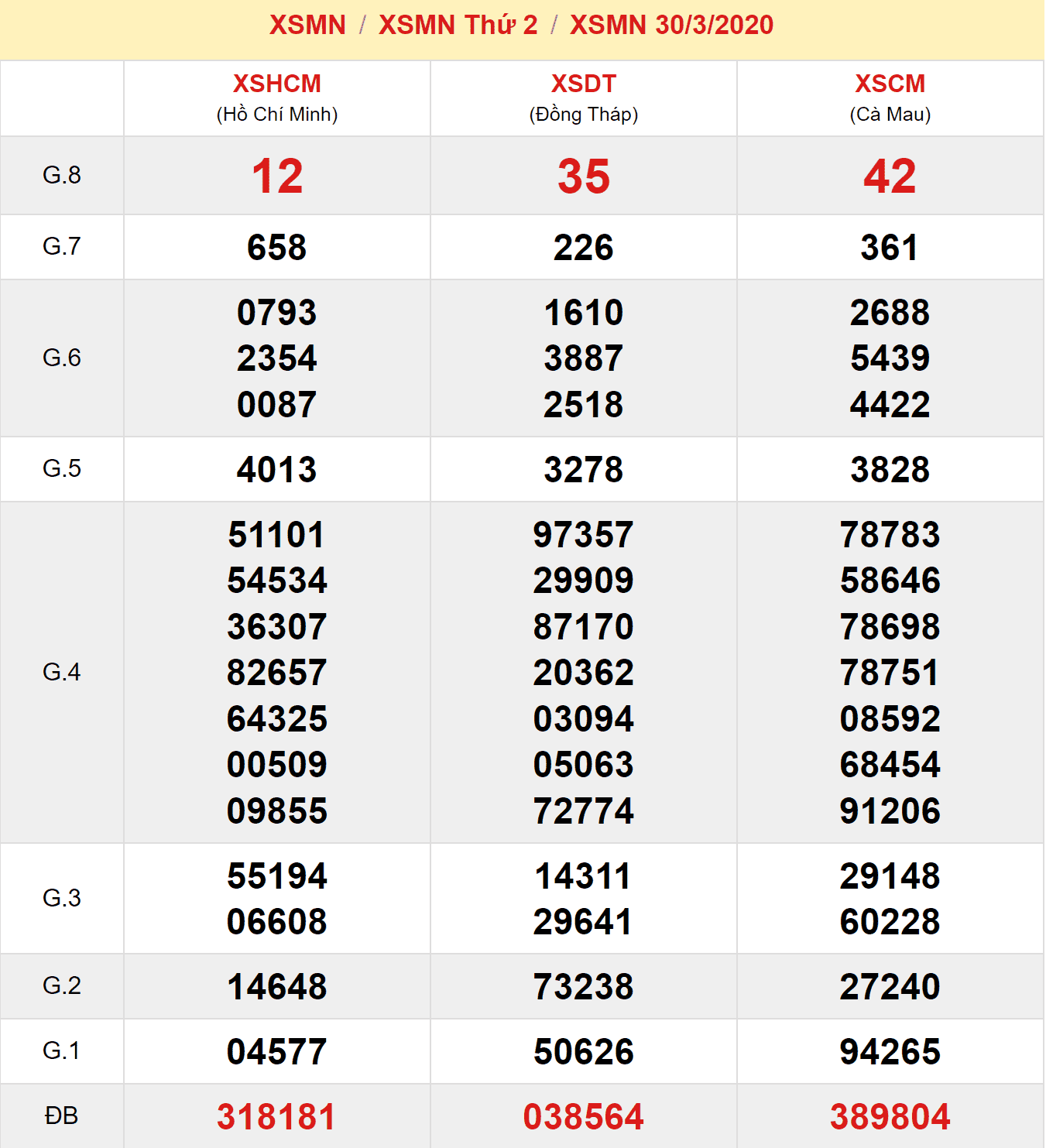Click G.7 number 361

click(x=890, y=248)
